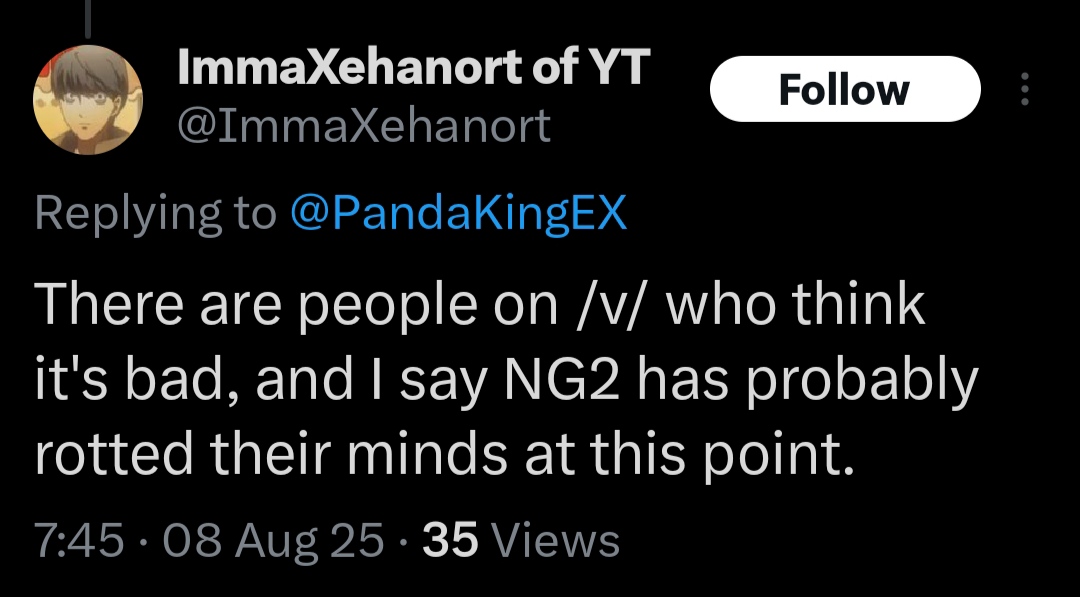Open the display name ImmaXehanort of YT

pyautogui.click(x=413, y=67)
